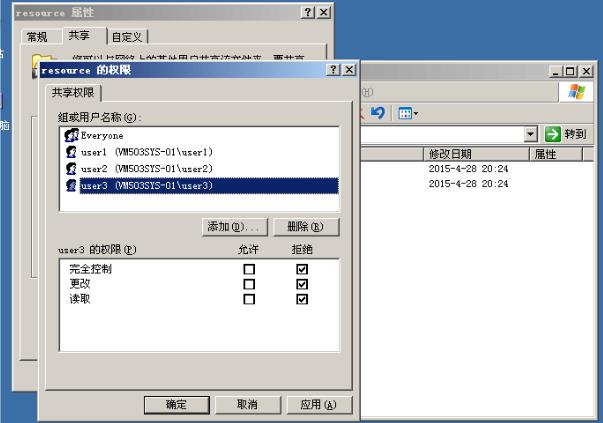Click the user2 account icon
The image size is (603, 423).
[71, 168]
